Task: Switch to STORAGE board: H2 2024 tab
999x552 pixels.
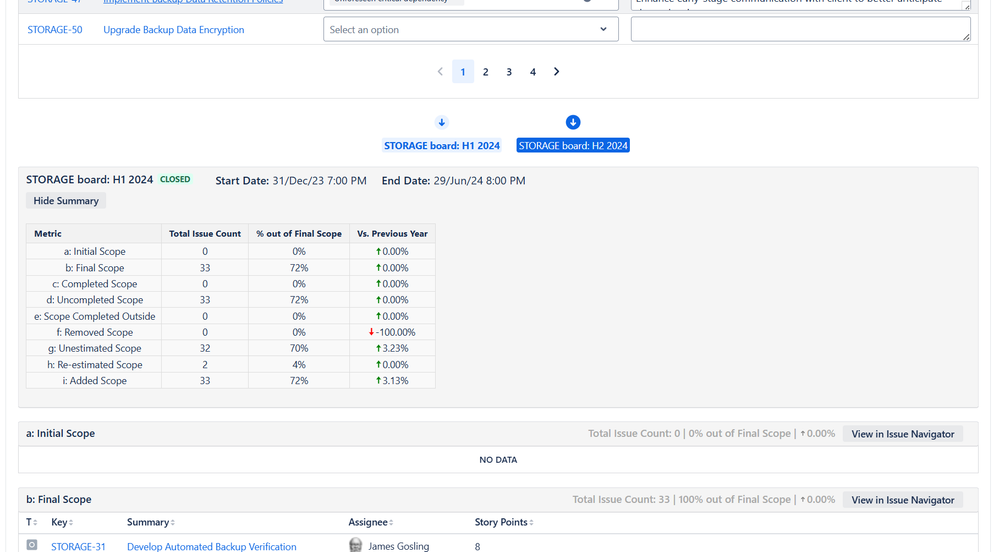Action: click(573, 146)
